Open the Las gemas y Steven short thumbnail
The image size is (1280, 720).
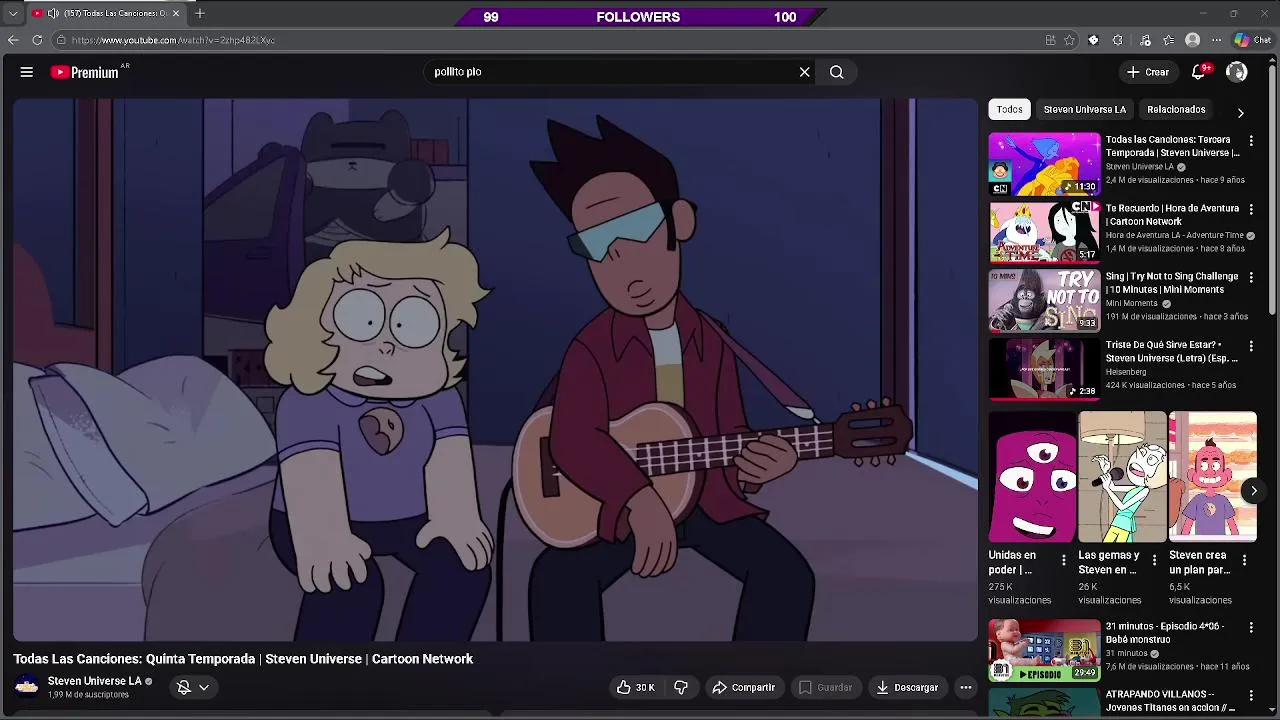point(1122,477)
